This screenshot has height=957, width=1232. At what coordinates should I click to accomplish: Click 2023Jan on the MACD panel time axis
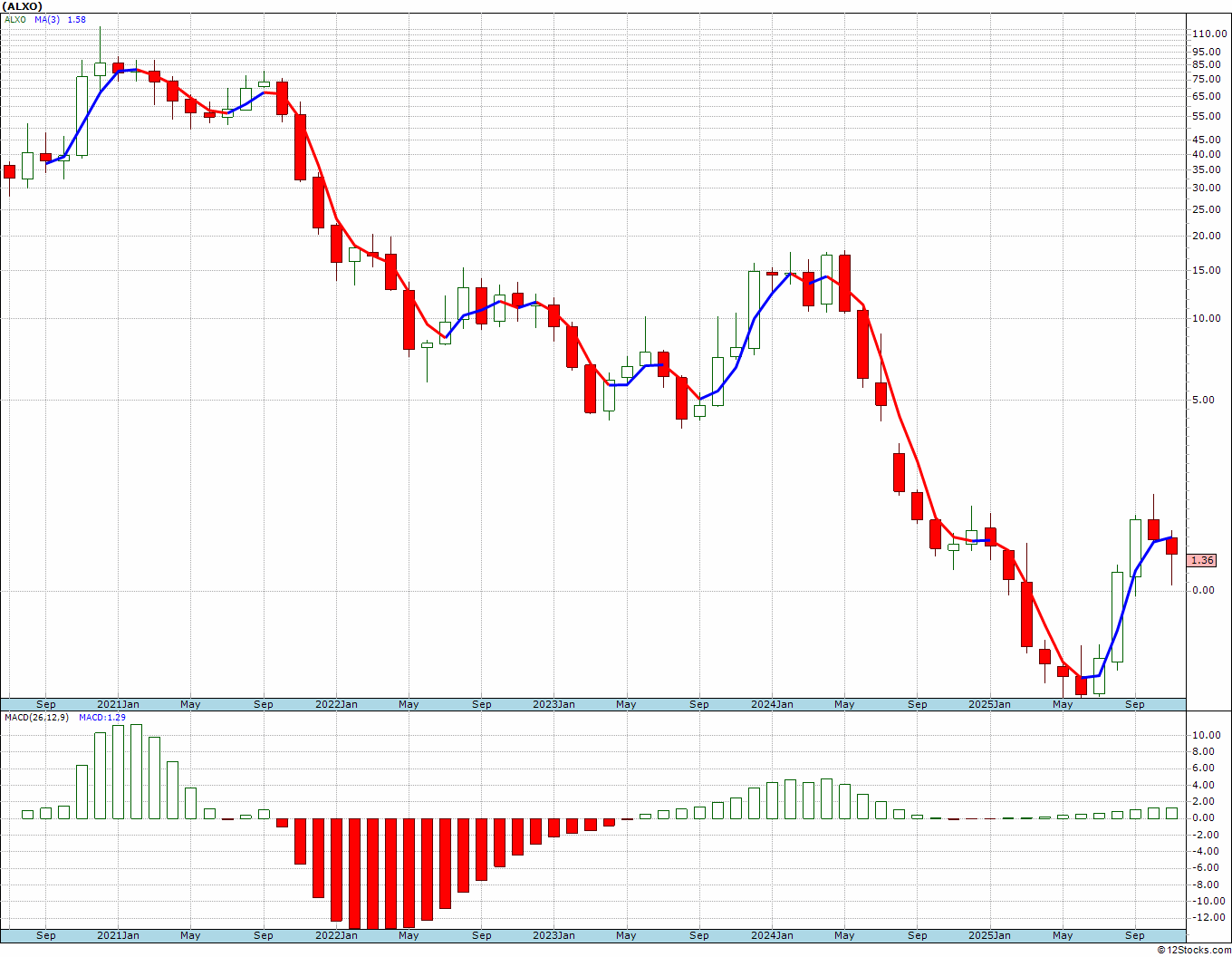(x=553, y=935)
